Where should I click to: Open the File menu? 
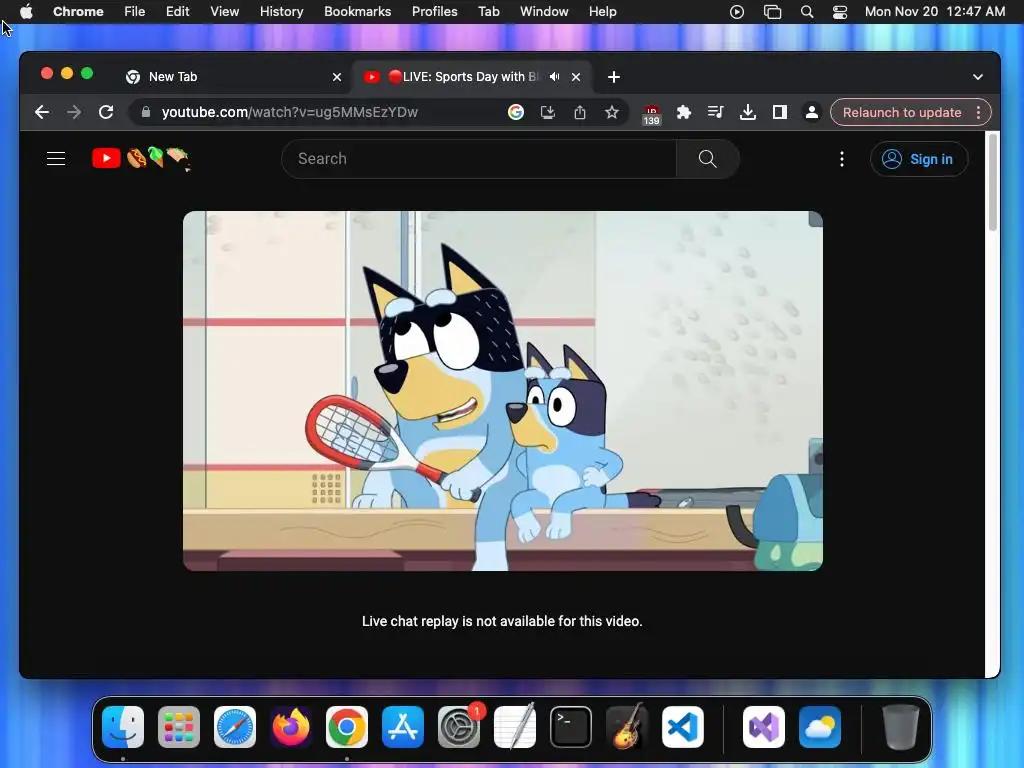click(135, 12)
